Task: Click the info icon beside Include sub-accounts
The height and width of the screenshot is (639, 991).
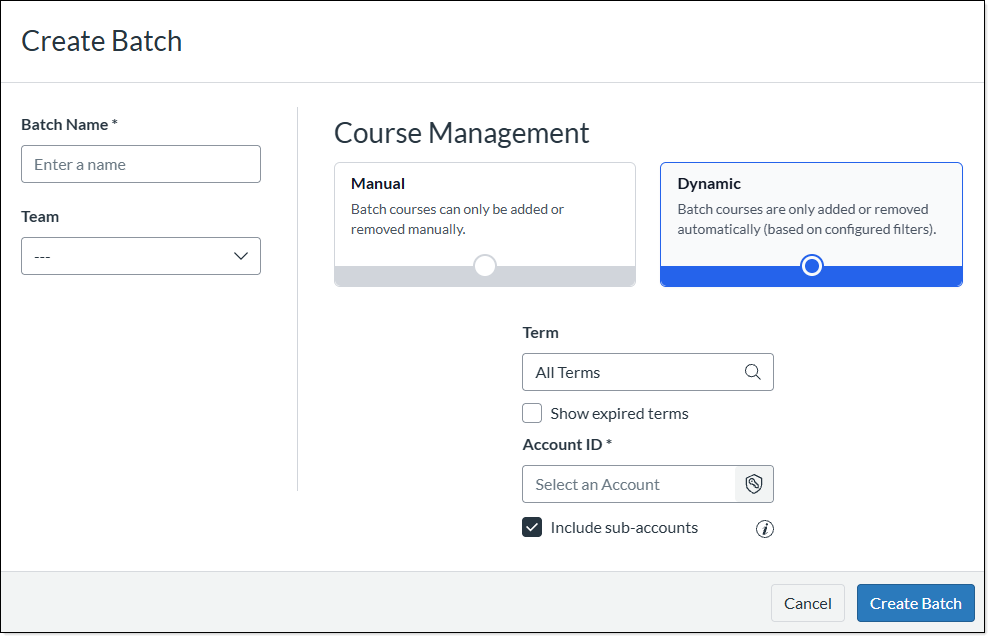Action: tap(765, 529)
